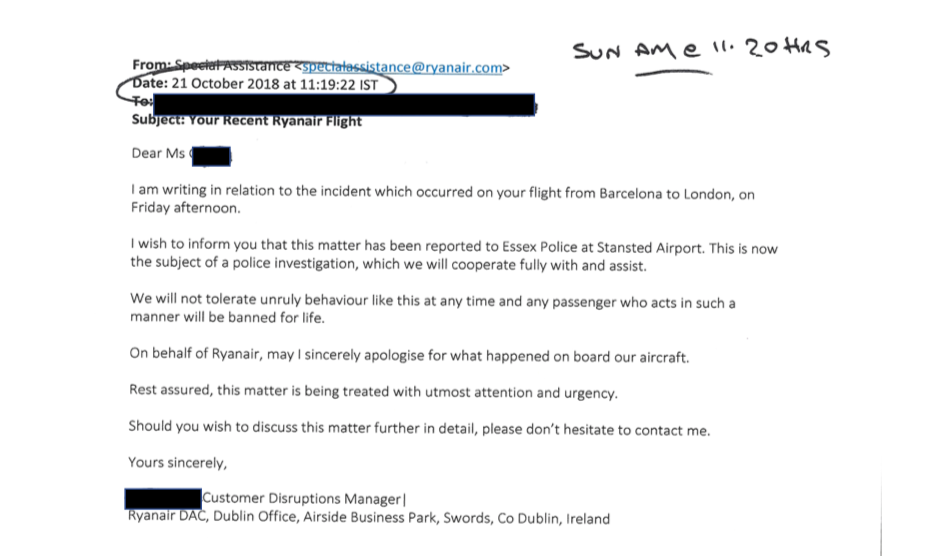949x556 pixels.
Task: Click the From label in header
Action: [151, 64]
